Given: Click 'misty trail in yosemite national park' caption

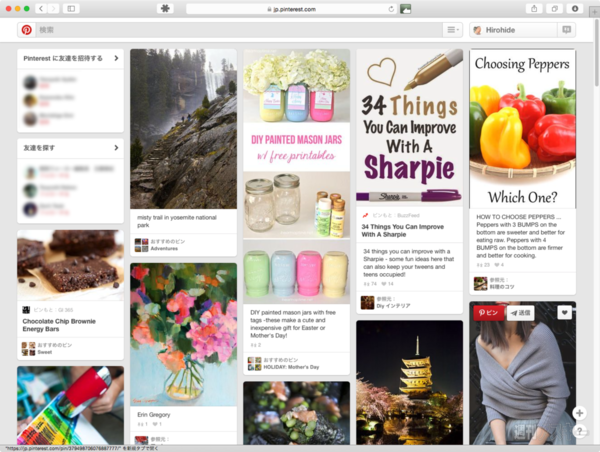Looking at the screenshot, I should point(177,221).
